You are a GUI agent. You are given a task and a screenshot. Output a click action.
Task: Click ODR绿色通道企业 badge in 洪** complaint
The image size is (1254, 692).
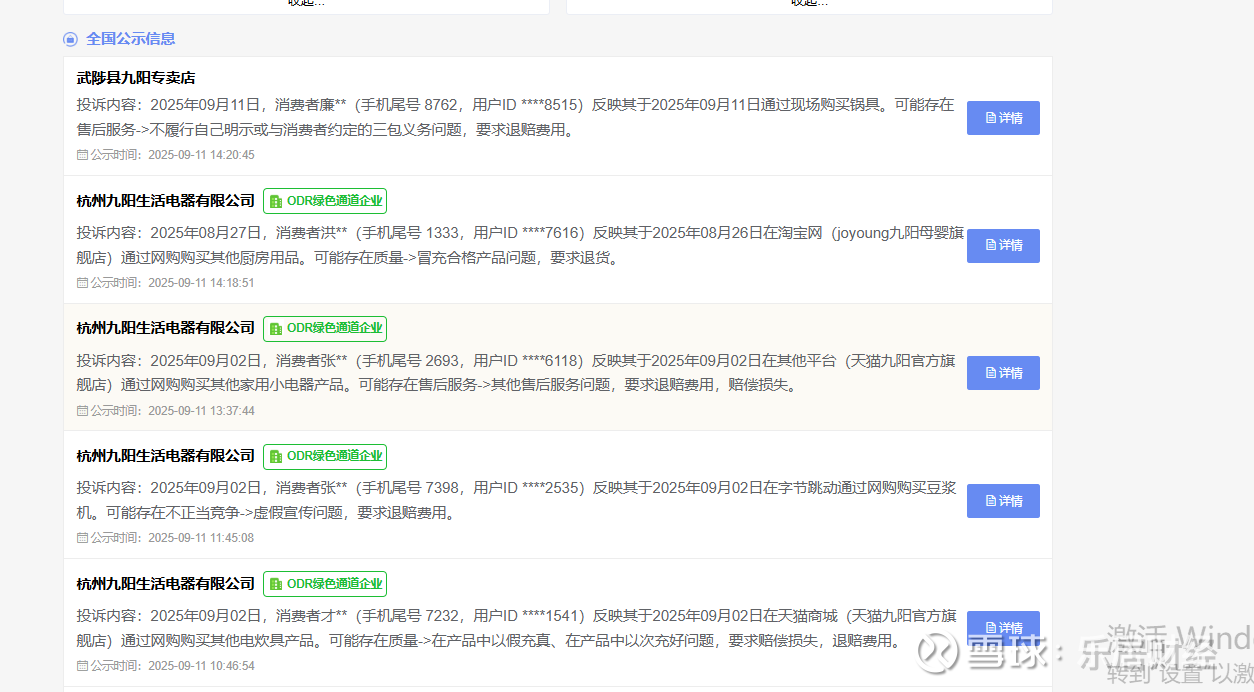click(x=325, y=201)
